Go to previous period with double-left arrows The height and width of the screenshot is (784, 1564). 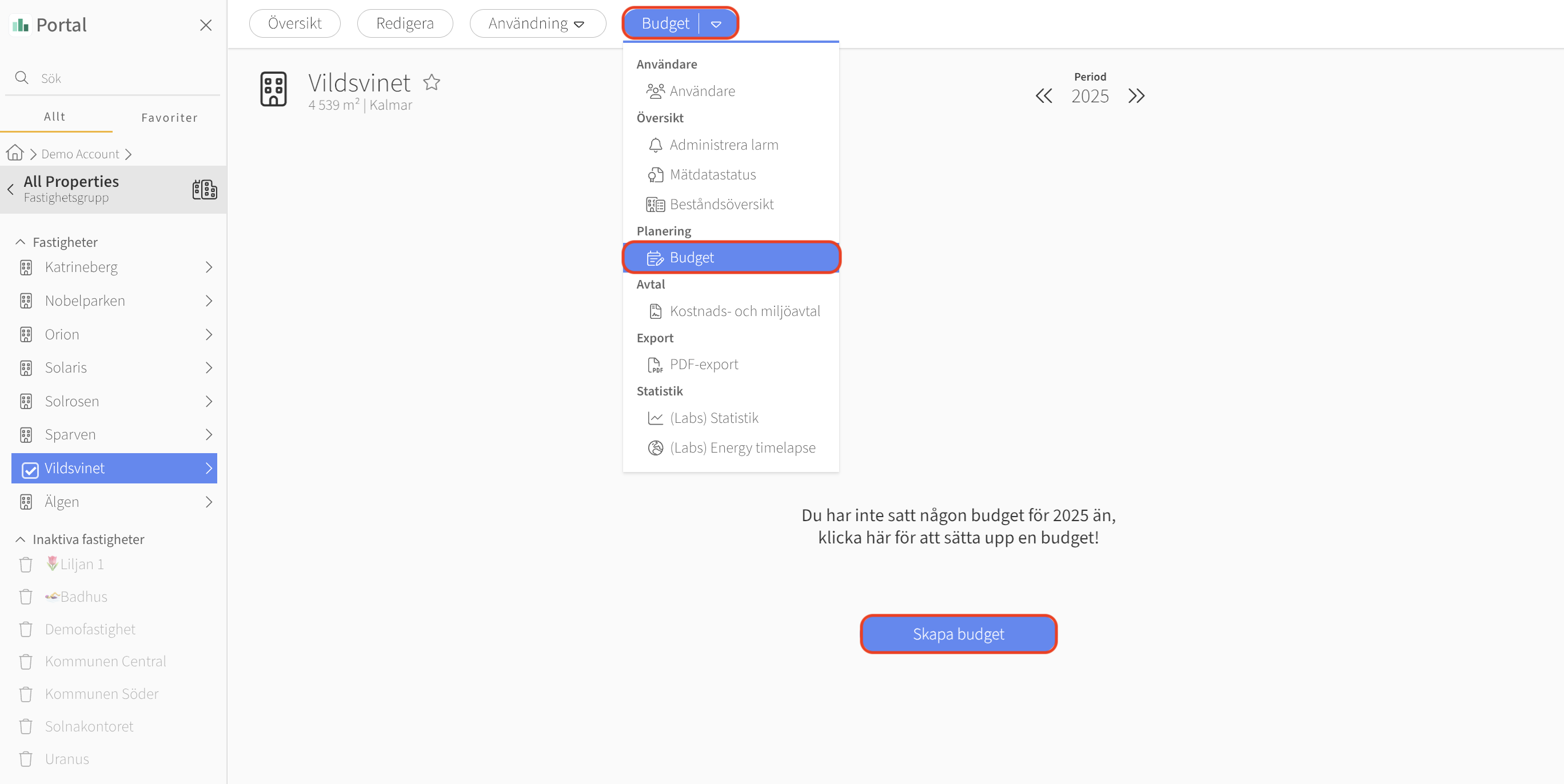click(x=1044, y=96)
